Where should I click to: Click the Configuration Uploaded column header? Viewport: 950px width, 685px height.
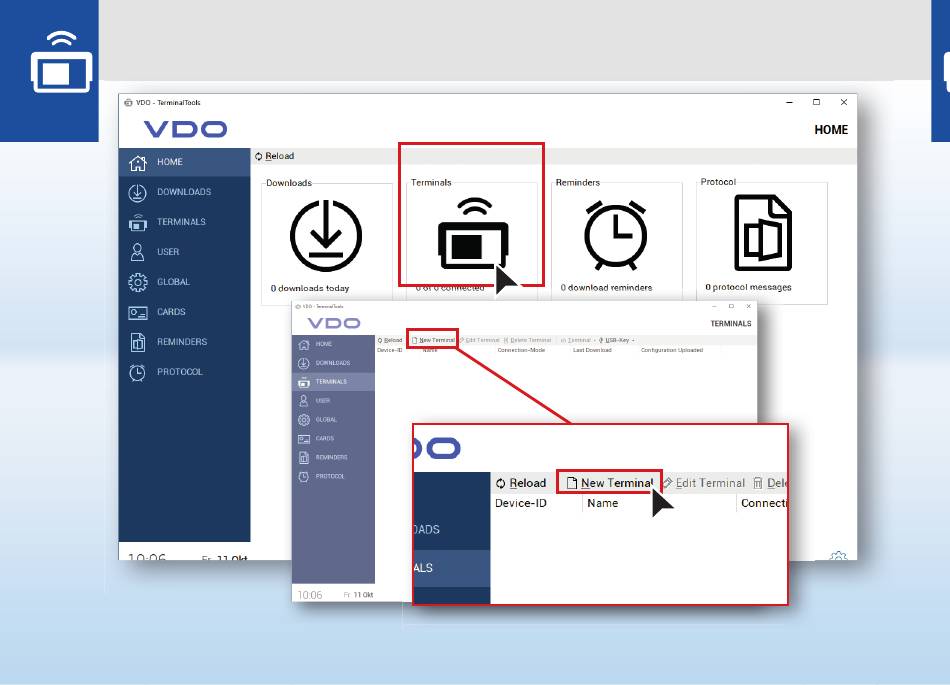click(672, 350)
